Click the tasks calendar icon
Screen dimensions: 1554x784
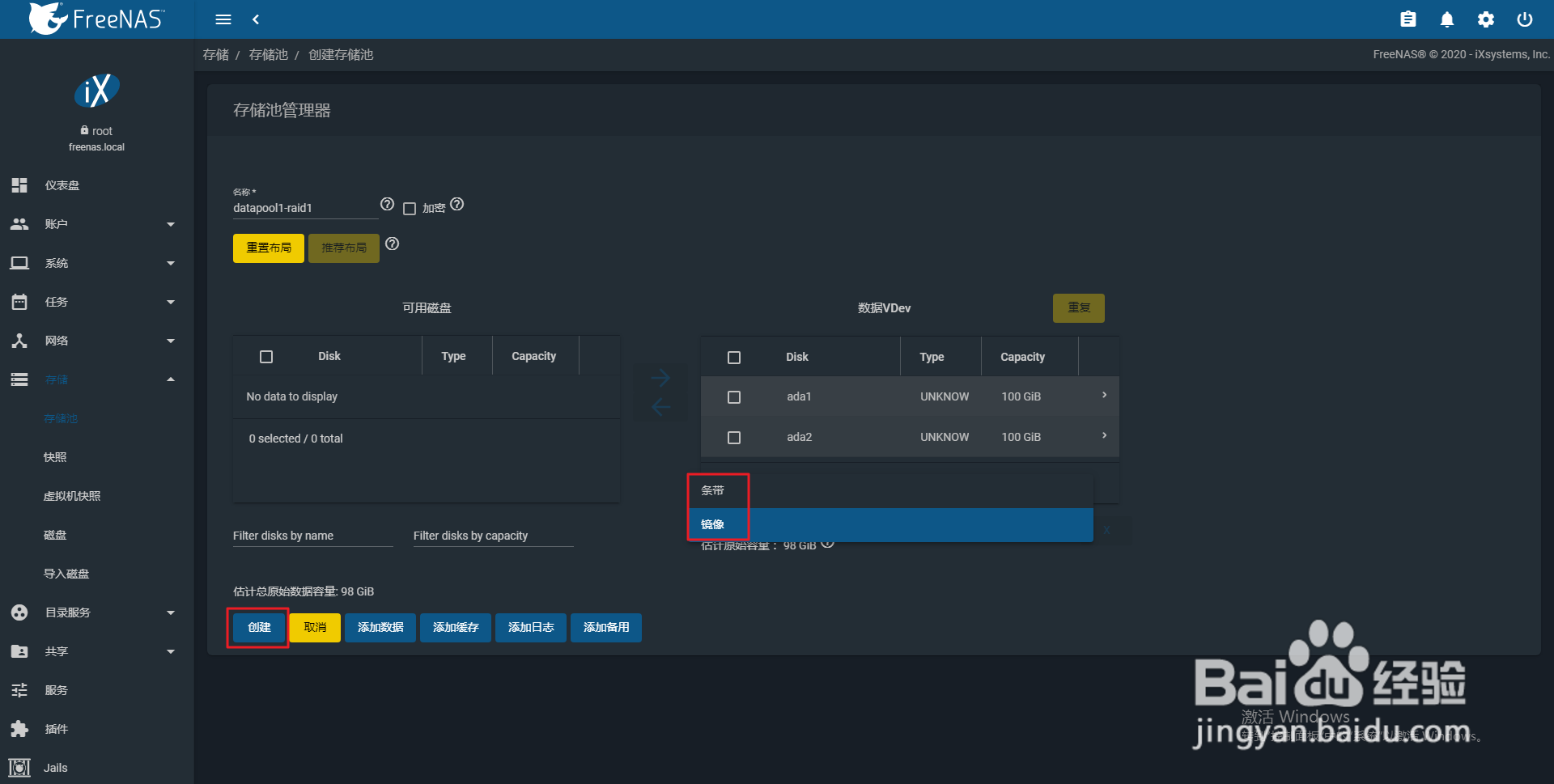coord(19,302)
